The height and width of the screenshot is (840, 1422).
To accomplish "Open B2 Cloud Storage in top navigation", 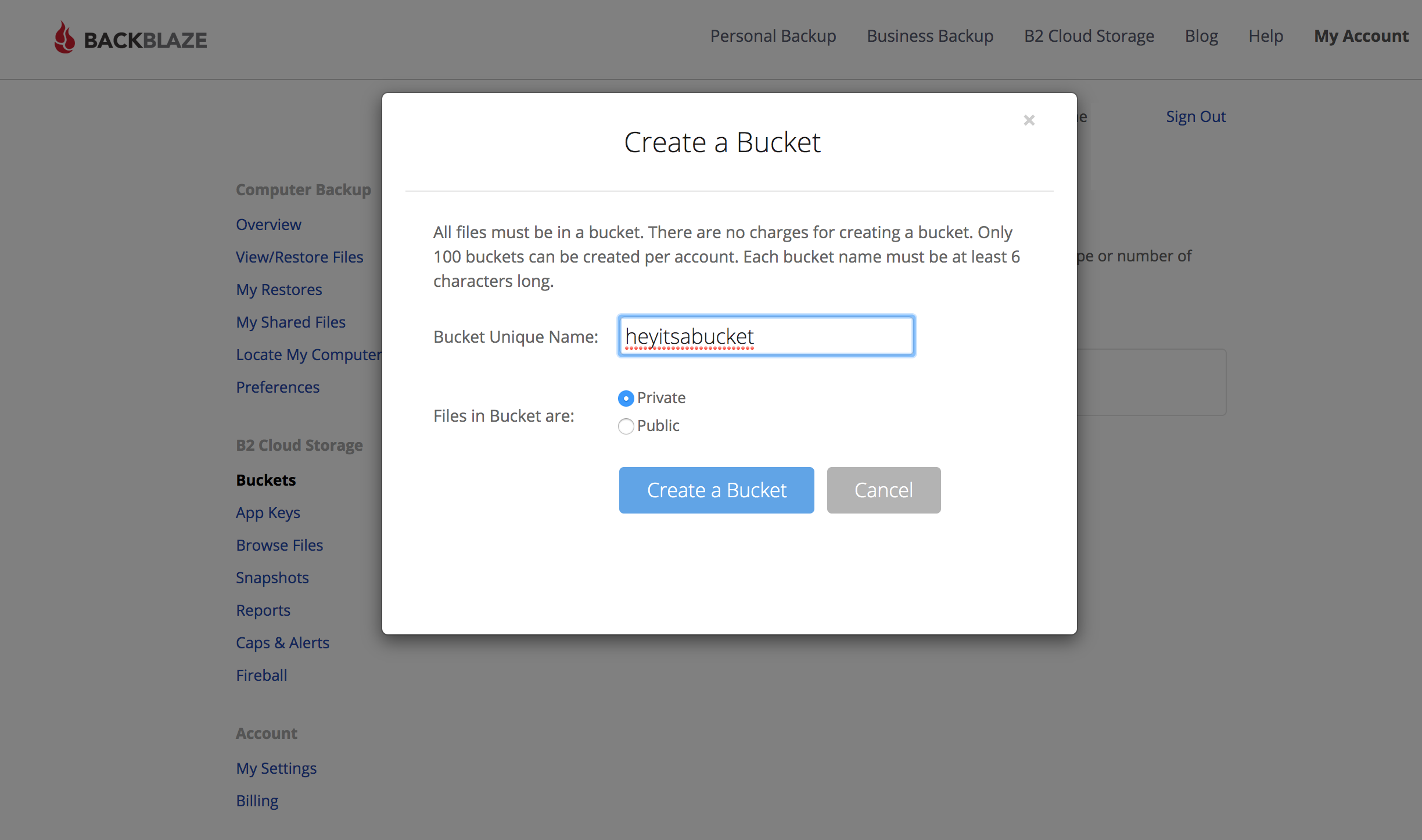I will pyautogui.click(x=1089, y=36).
